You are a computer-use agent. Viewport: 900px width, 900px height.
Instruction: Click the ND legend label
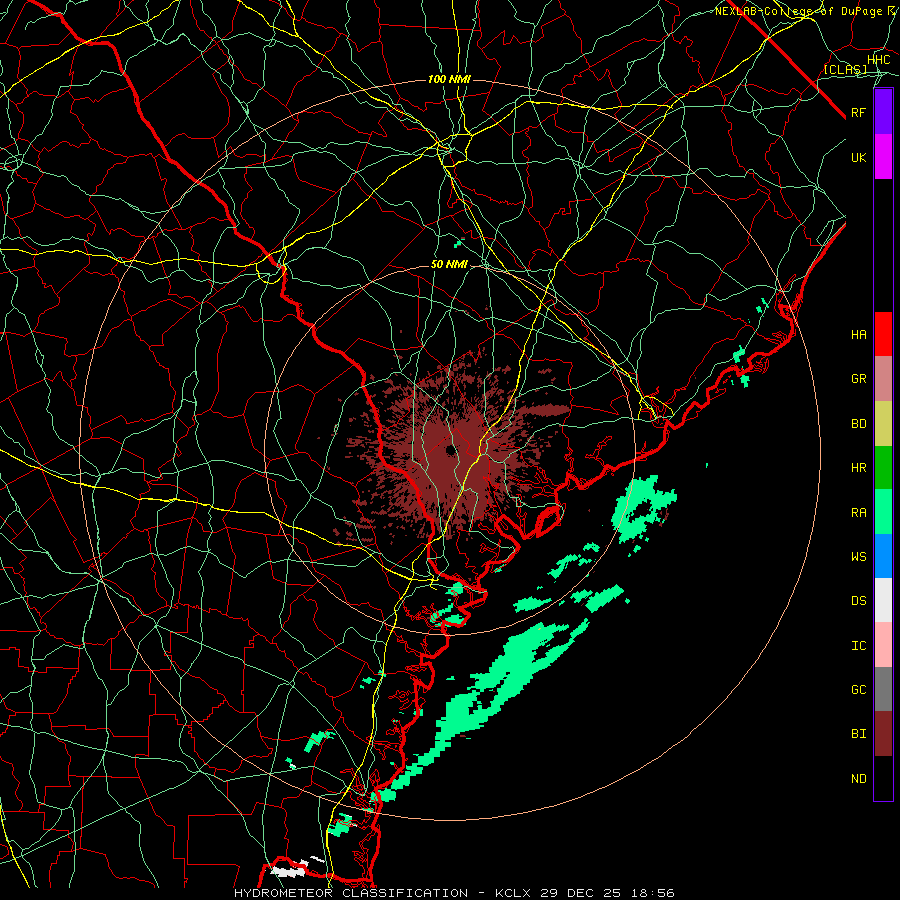[x=859, y=779]
